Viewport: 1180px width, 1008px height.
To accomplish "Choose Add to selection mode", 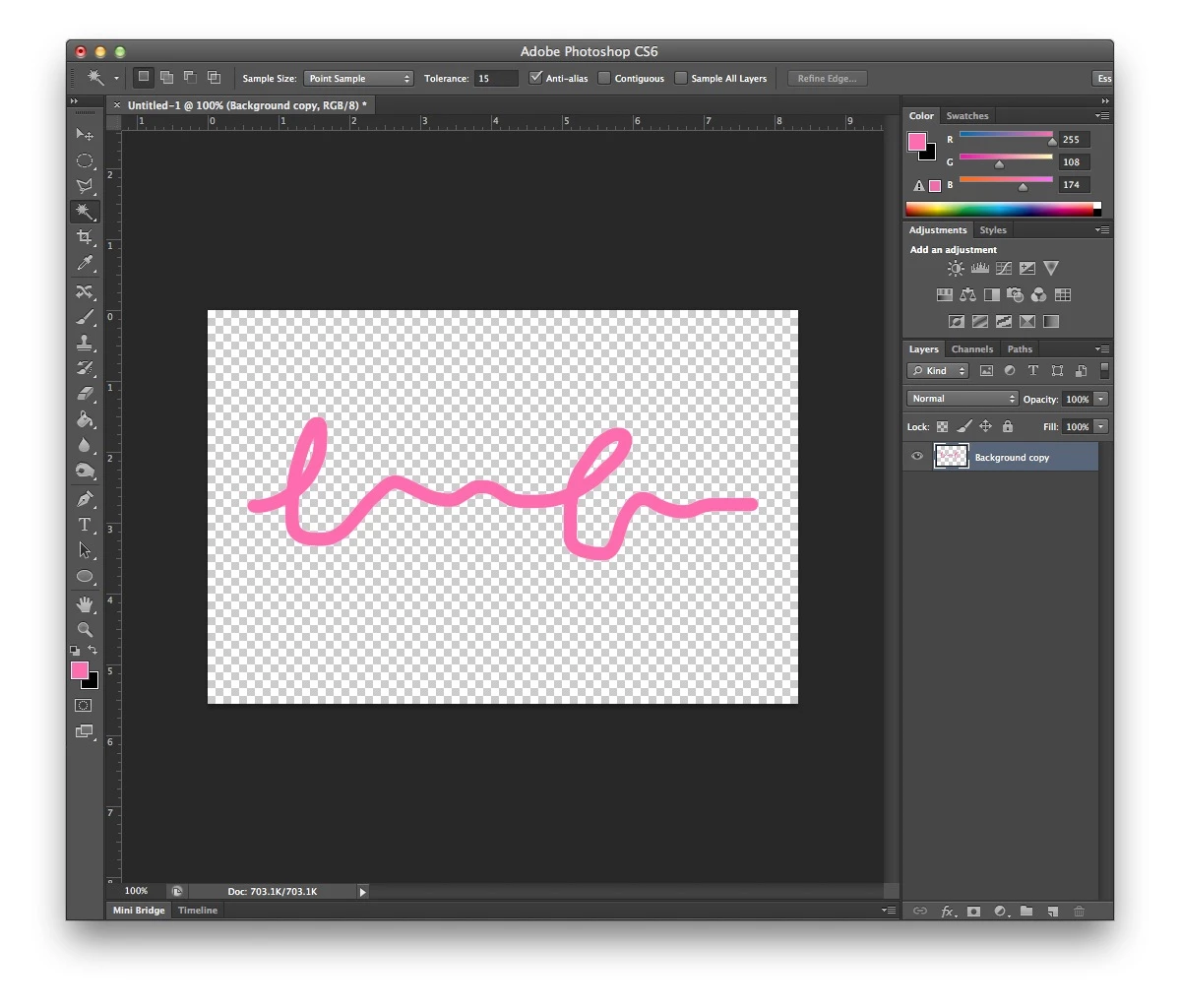I will (167, 77).
